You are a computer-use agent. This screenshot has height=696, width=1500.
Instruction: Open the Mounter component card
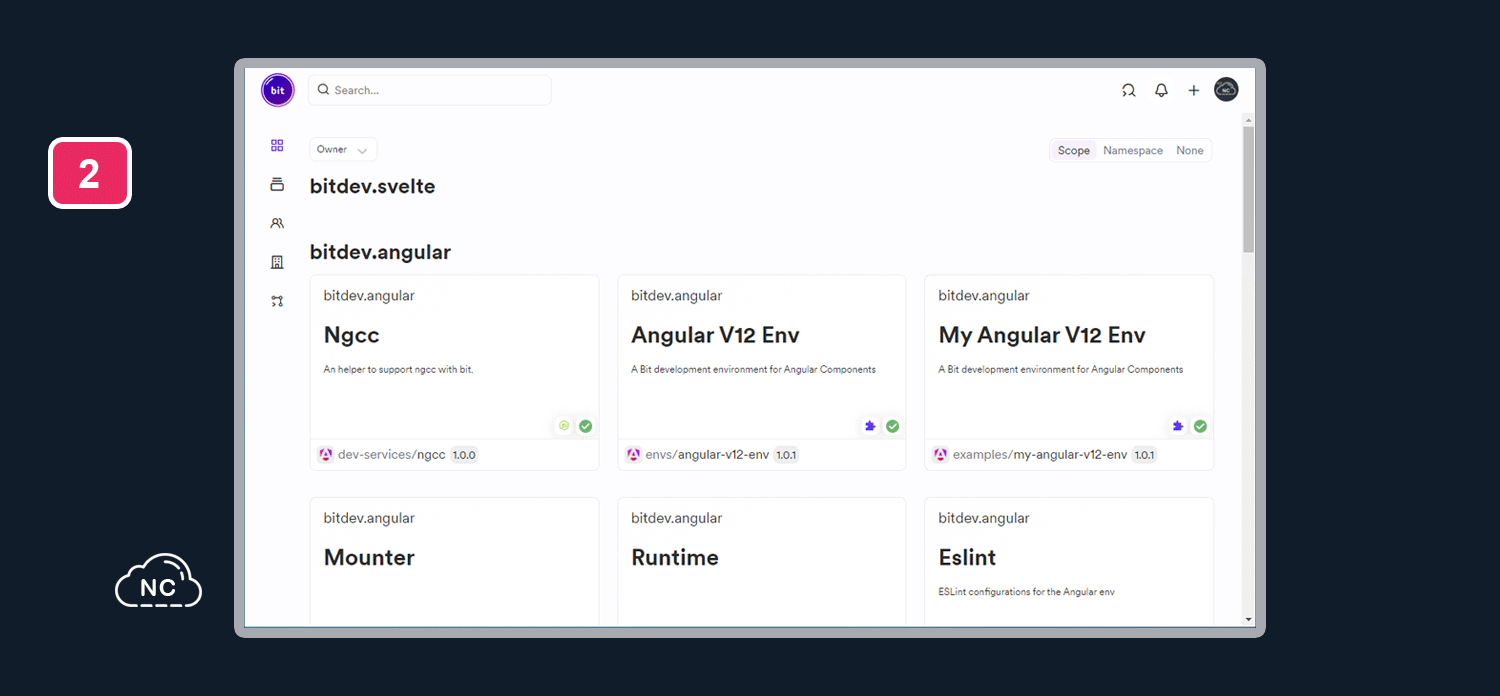[x=454, y=562]
